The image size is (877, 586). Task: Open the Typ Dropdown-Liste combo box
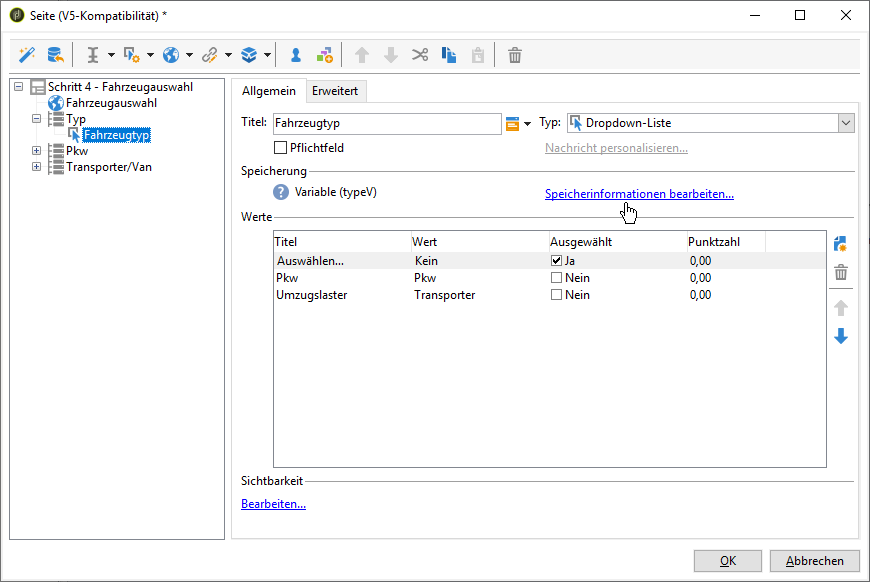coord(846,123)
